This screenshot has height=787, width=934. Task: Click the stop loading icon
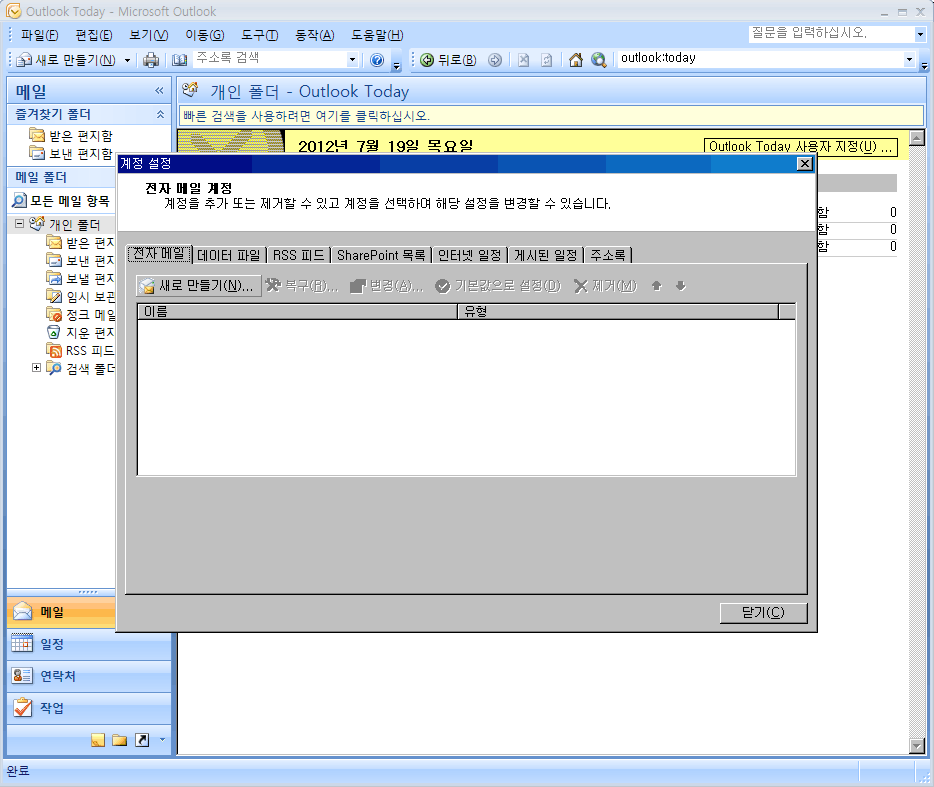(x=524, y=60)
